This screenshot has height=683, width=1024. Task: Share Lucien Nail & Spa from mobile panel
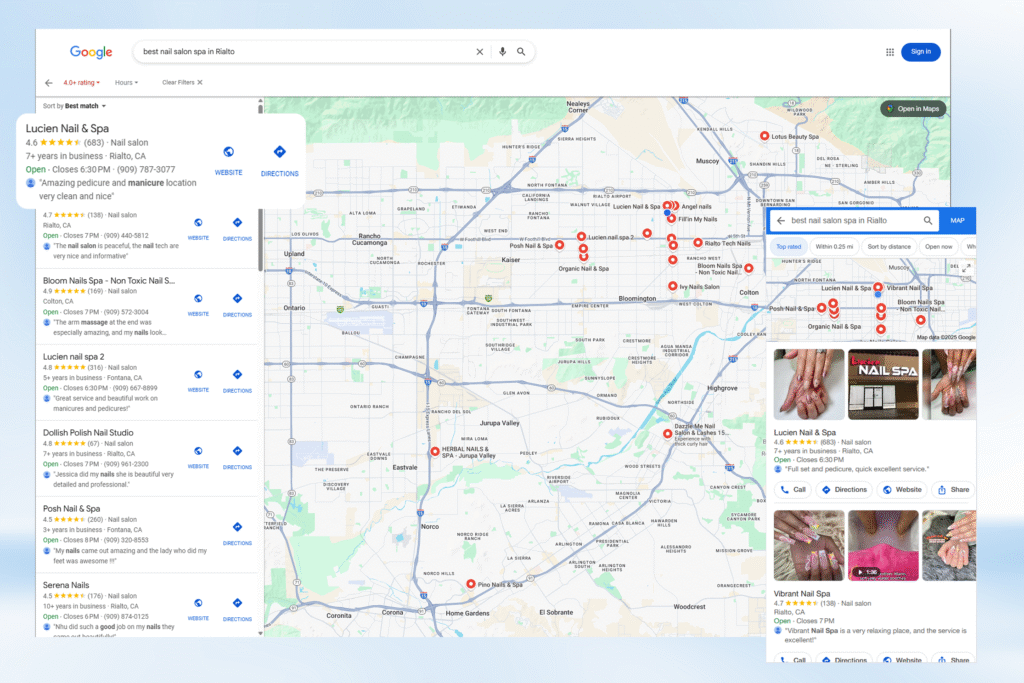953,490
